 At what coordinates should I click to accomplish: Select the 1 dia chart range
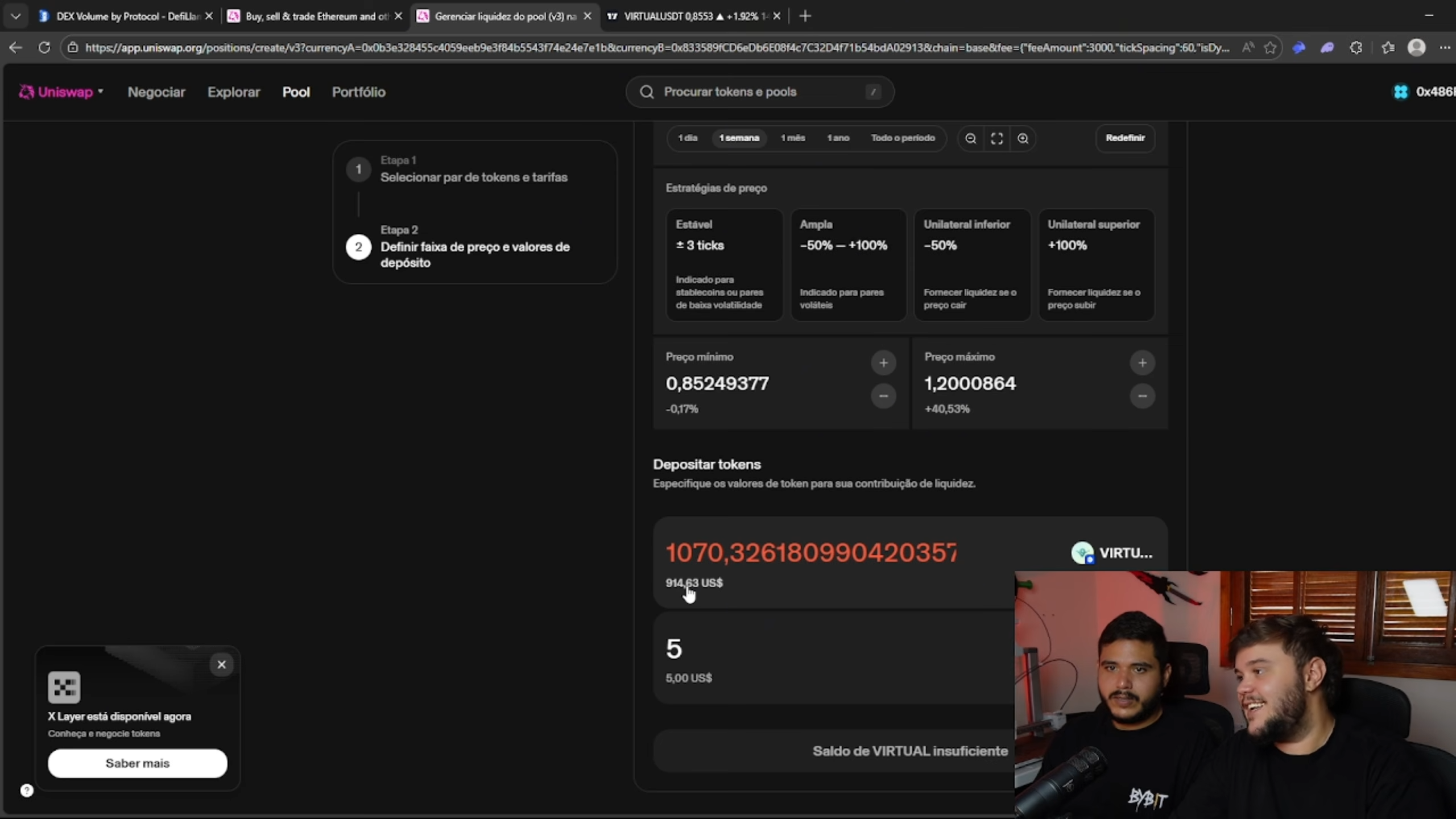688,138
